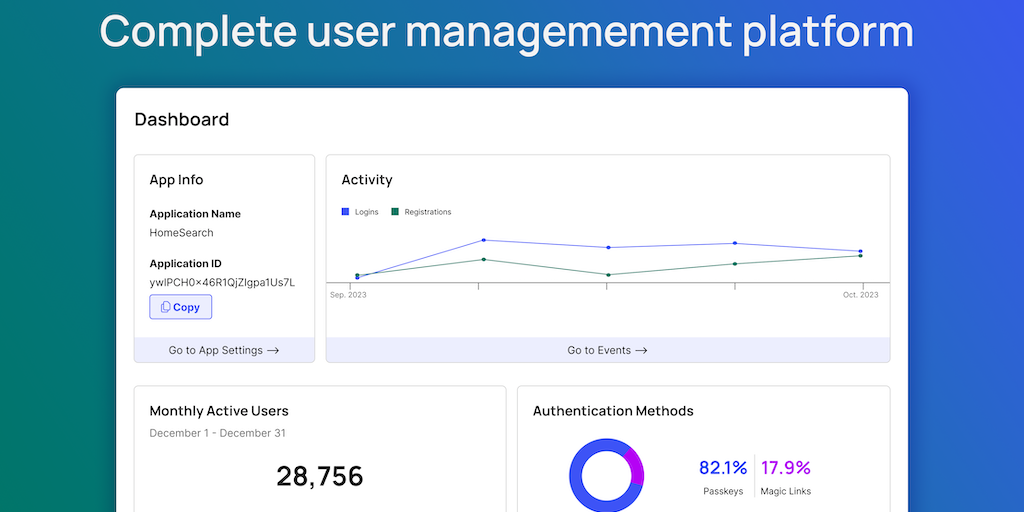Click the Sep. 2023 axis label
The image size is (1024, 512).
(x=349, y=295)
